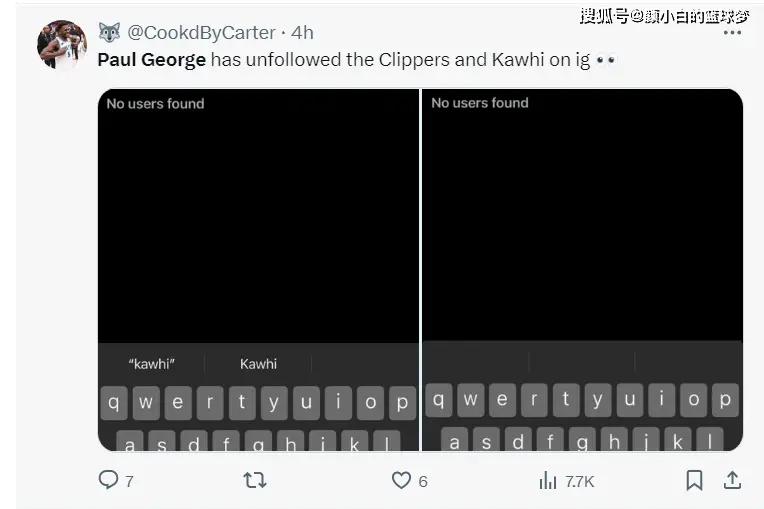
Task: Tap the p key on right keyboard
Action: [725, 400]
